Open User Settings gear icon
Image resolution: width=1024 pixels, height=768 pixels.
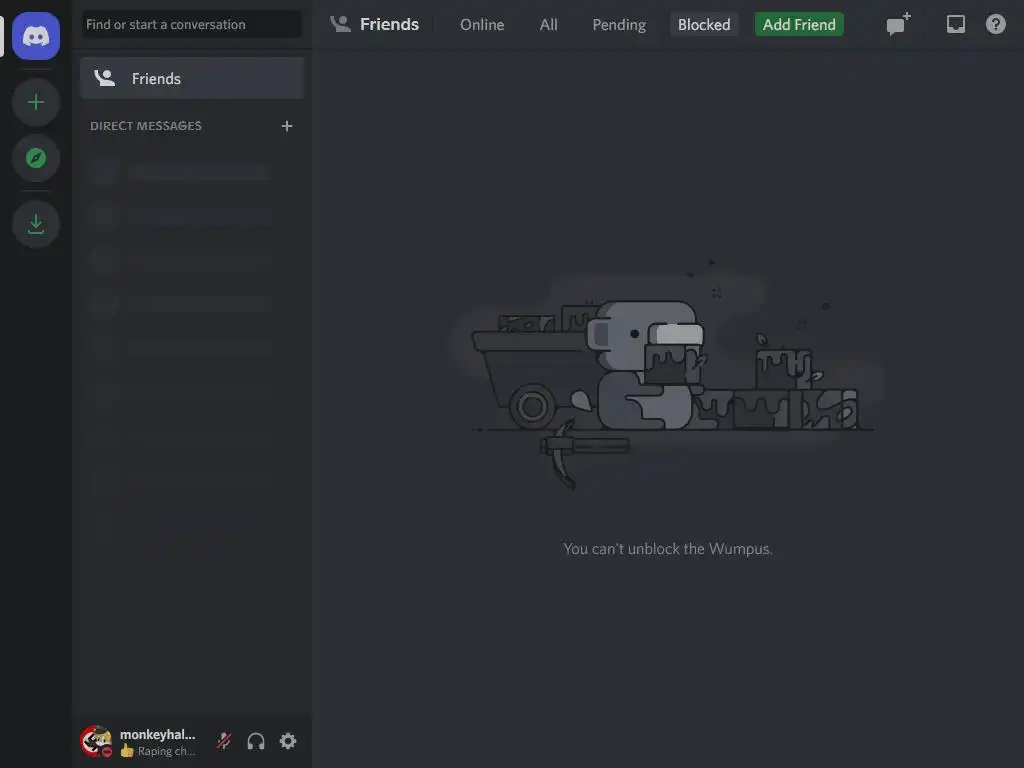point(288,741)
